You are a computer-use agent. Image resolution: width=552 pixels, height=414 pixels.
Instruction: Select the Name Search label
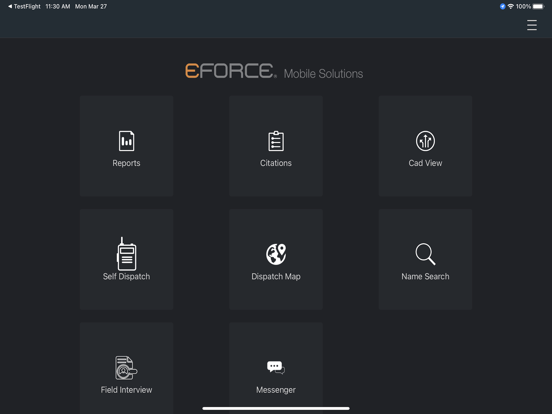click(x=425, y=277)
